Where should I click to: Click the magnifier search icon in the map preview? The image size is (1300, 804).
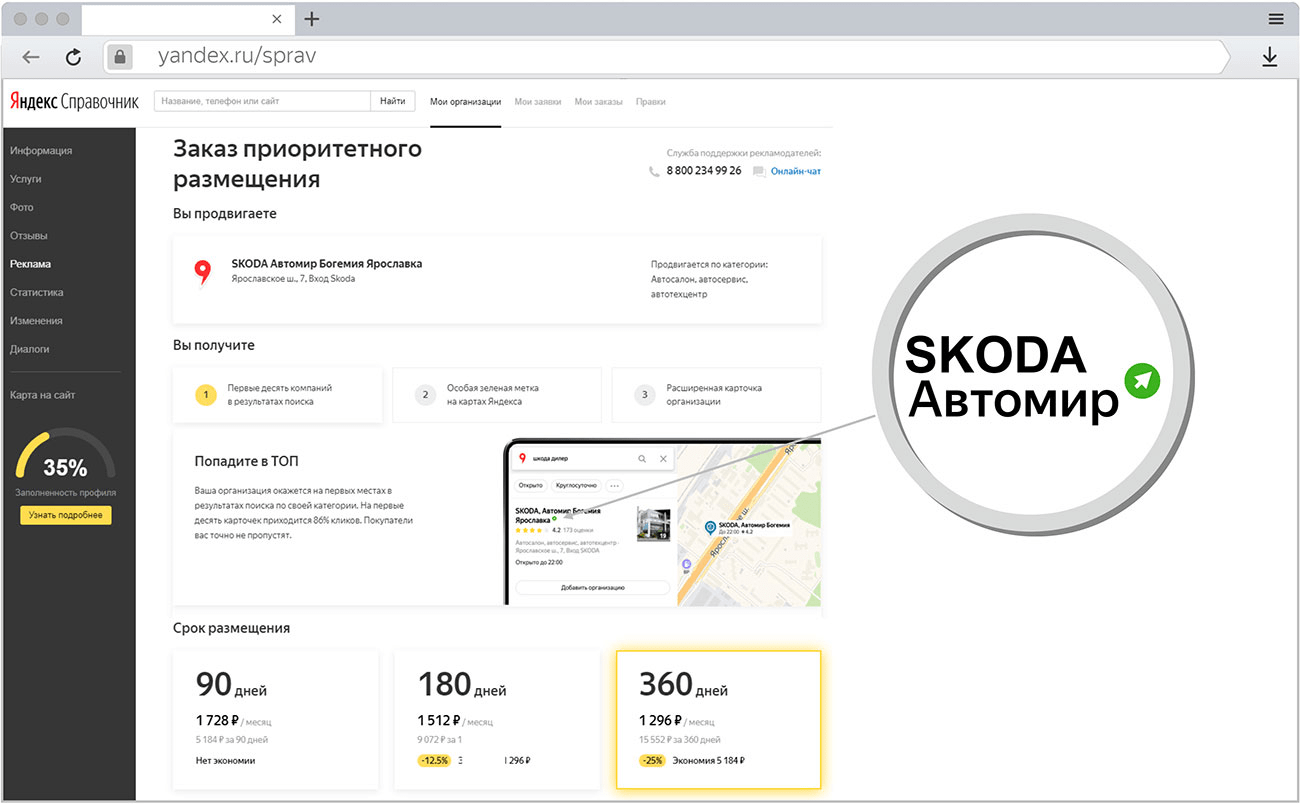point(641,458)
